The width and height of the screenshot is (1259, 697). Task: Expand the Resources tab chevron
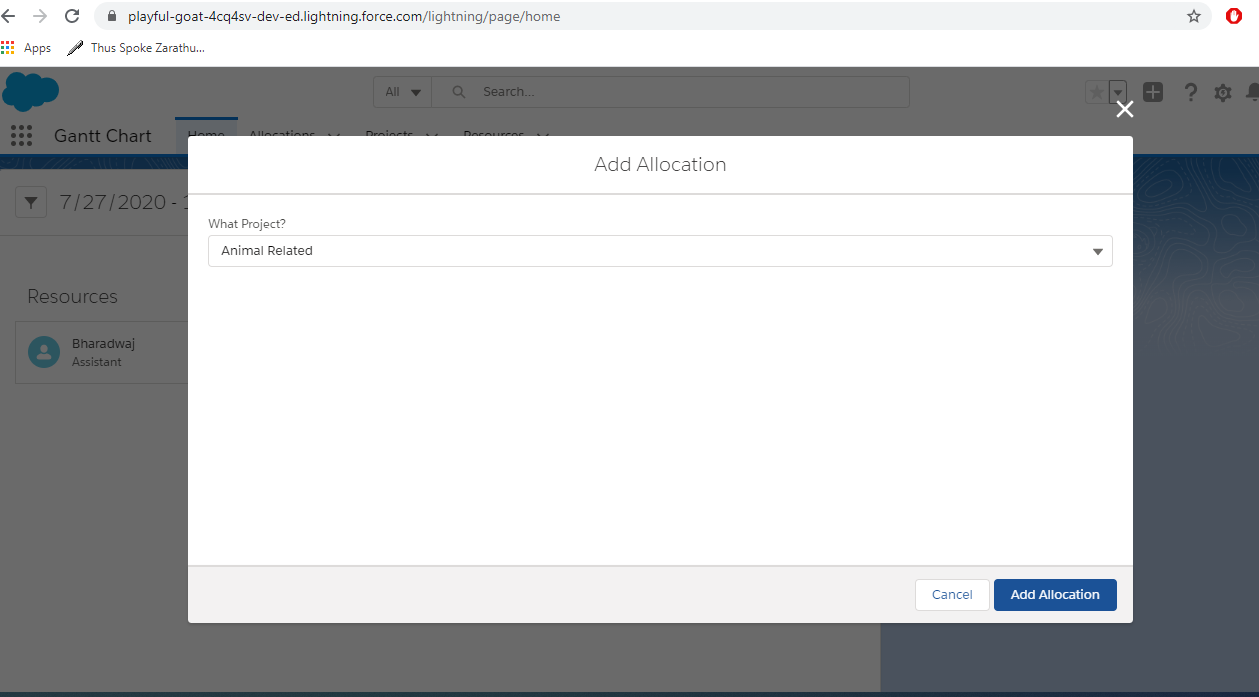pos(543,136)
